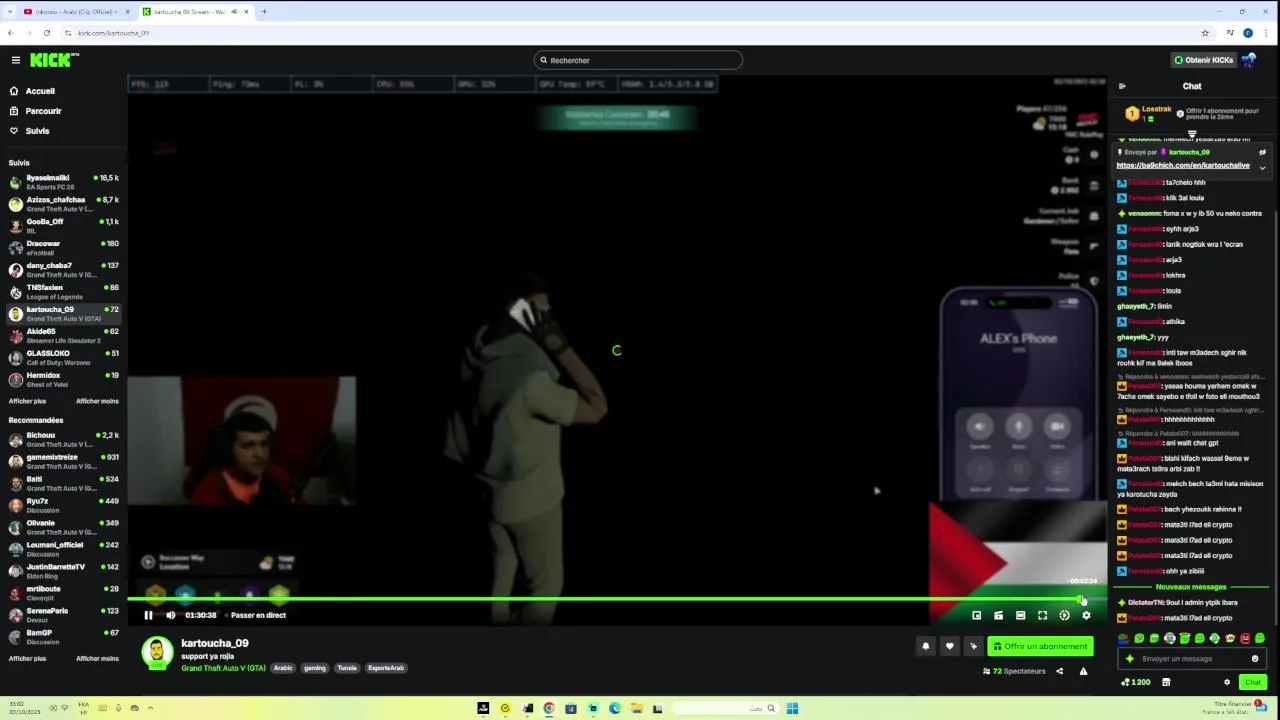This screenshot has height=720, width=1280.
Task: Open Chrome three-dot menu
Action: pyautogui.click(x=1266, y=33)
